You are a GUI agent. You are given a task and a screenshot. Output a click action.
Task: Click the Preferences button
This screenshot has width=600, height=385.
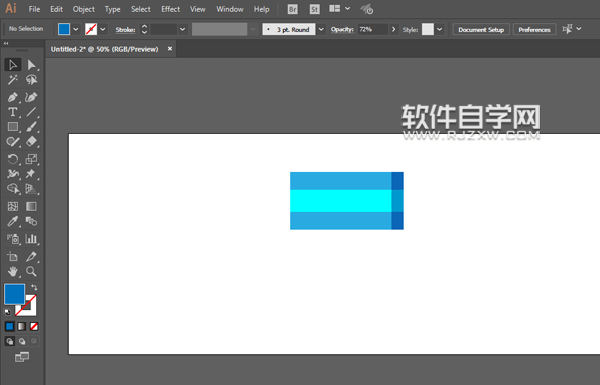point(534,29)
